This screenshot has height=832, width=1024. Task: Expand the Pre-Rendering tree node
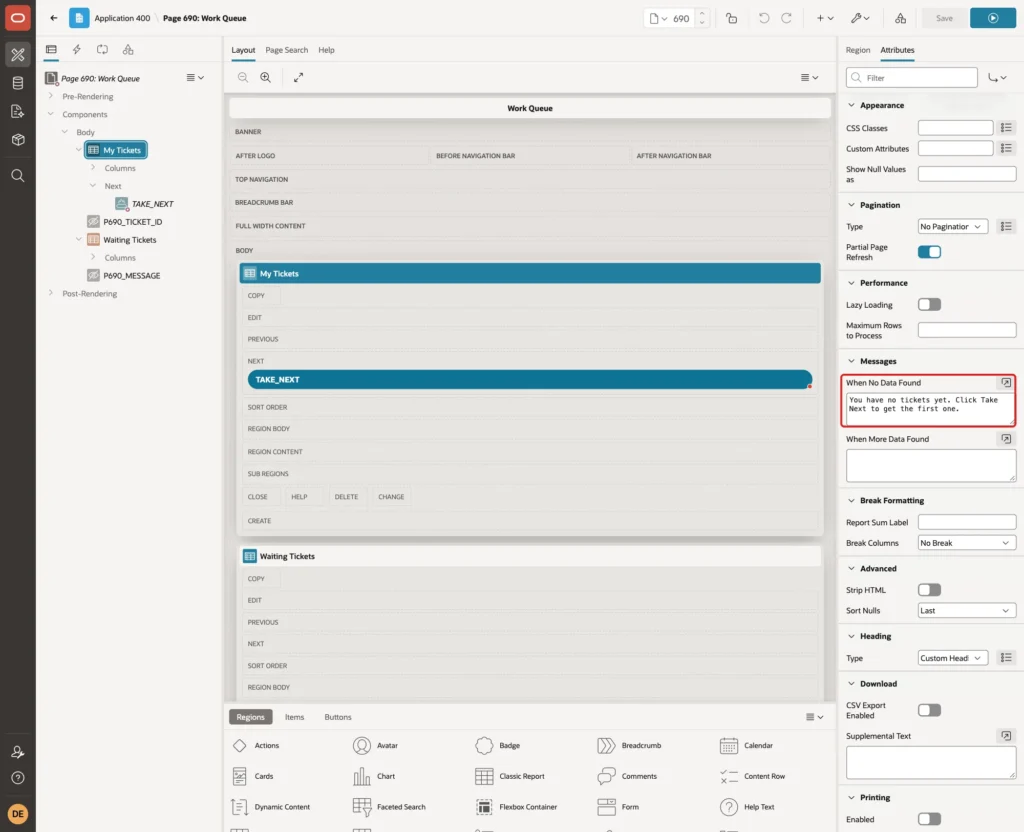click(51, 96)
